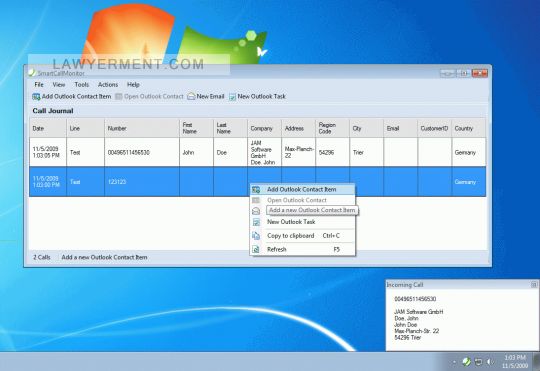The image size is (540, 371).
Task: Click the 2 Calls status bar text
Action: 42,257
